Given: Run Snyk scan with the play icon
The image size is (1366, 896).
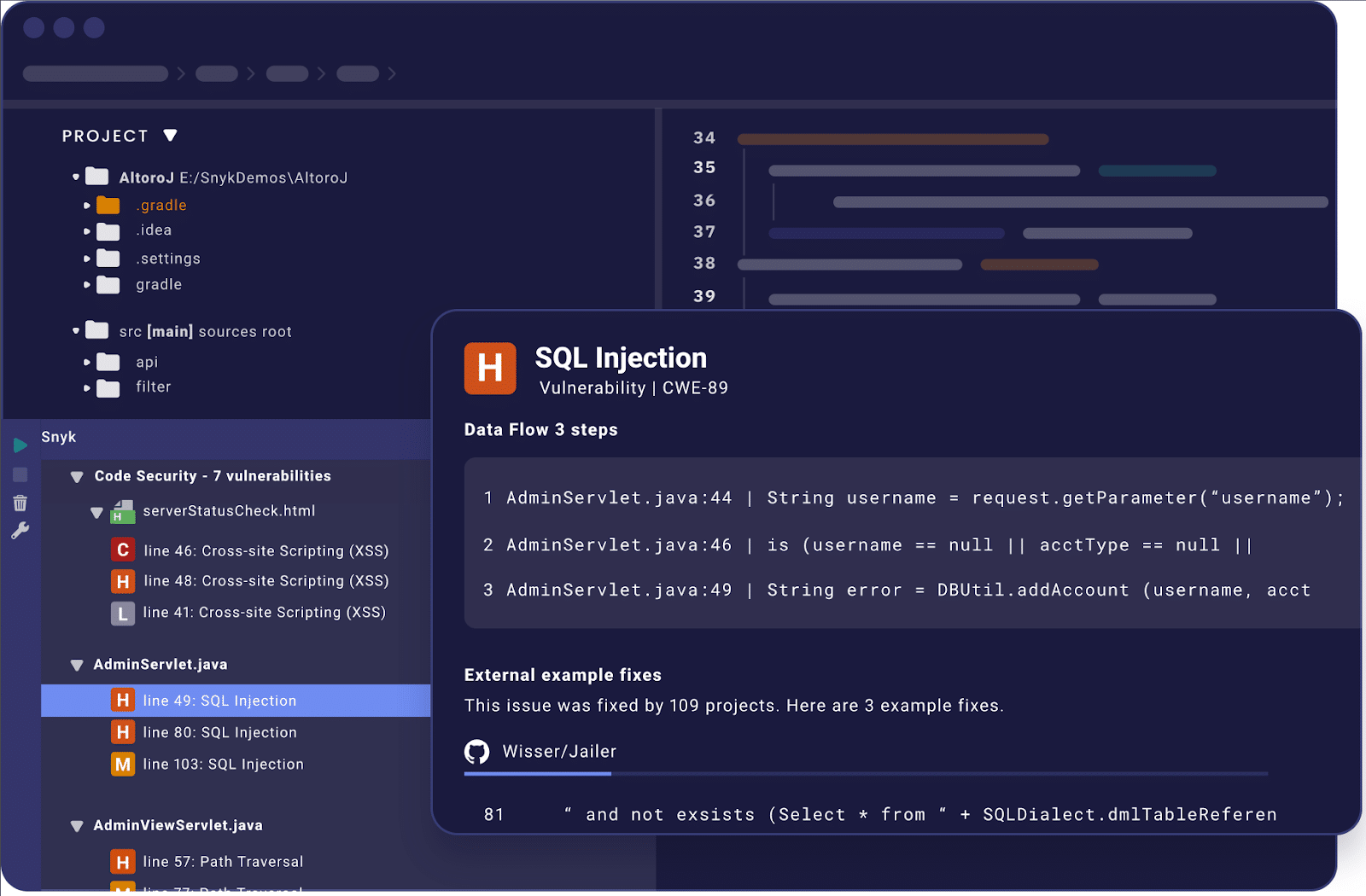Looking at the screenshot, I should 20,445.
